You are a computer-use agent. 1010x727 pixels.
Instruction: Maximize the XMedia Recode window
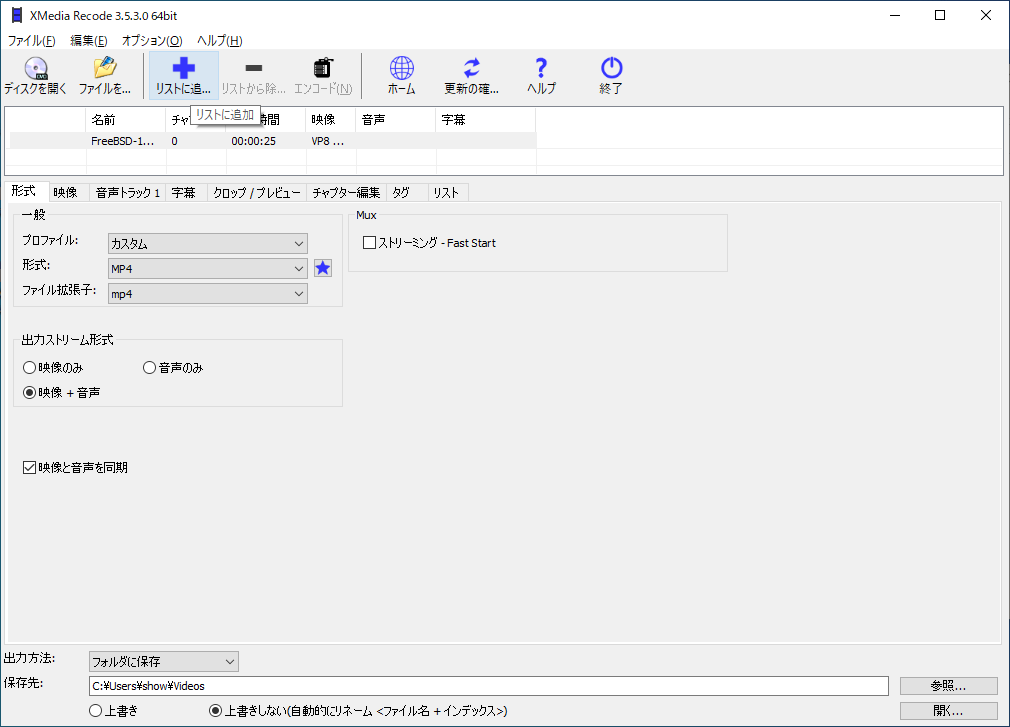click(x=940, y=15)
